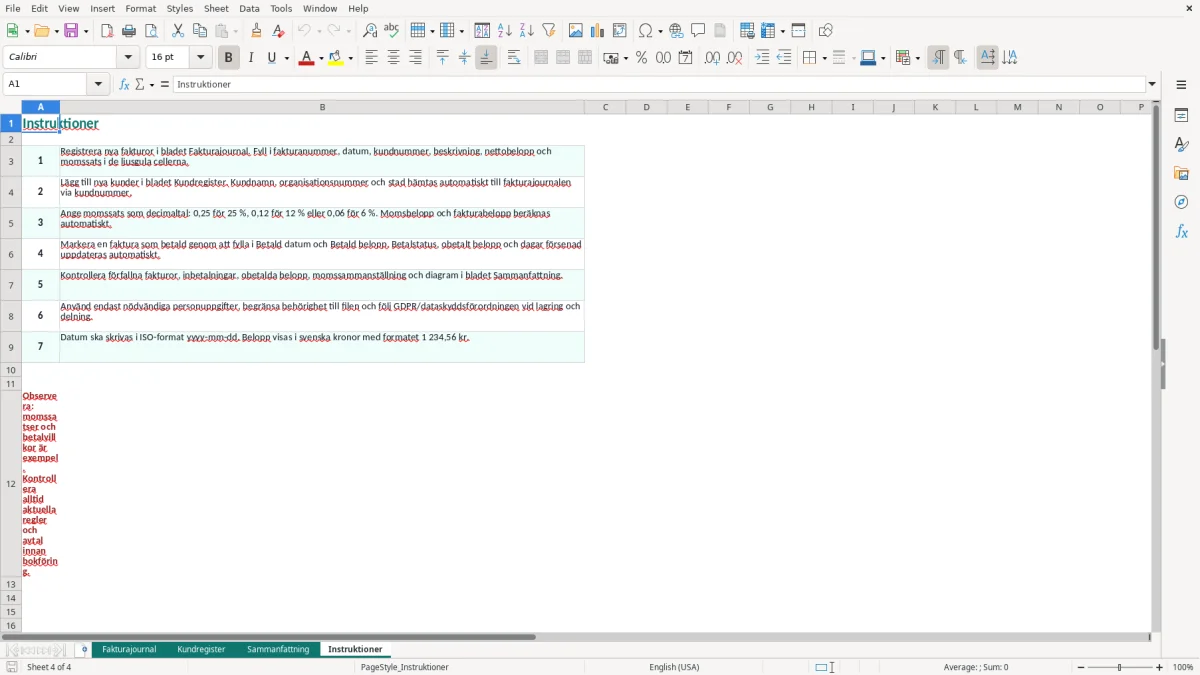
Task: Switch to the Kundregister sheet tab
Action: point(201,650)
